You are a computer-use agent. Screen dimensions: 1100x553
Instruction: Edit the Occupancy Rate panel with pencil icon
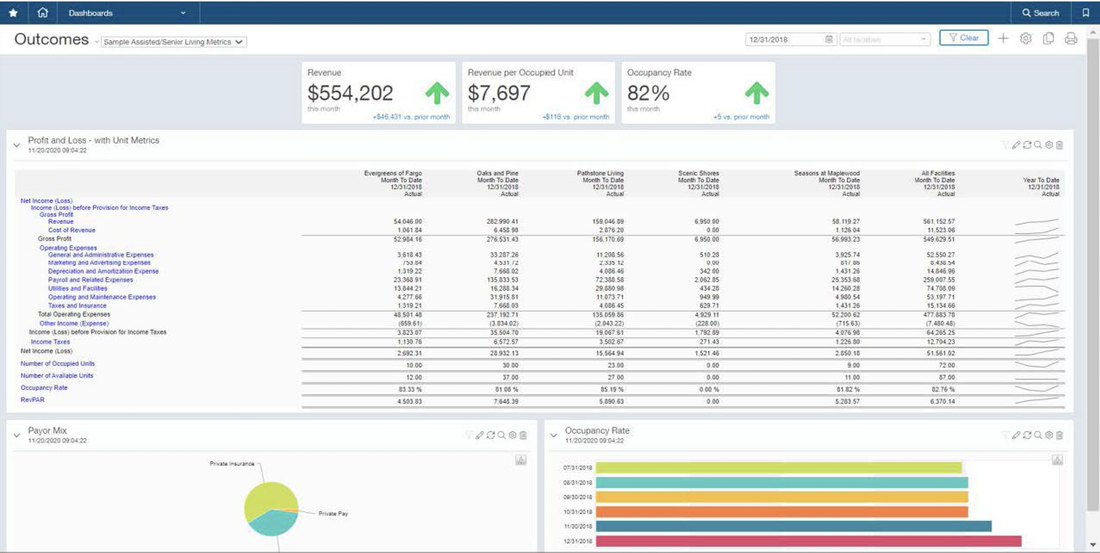click(x=1016, y=436)
